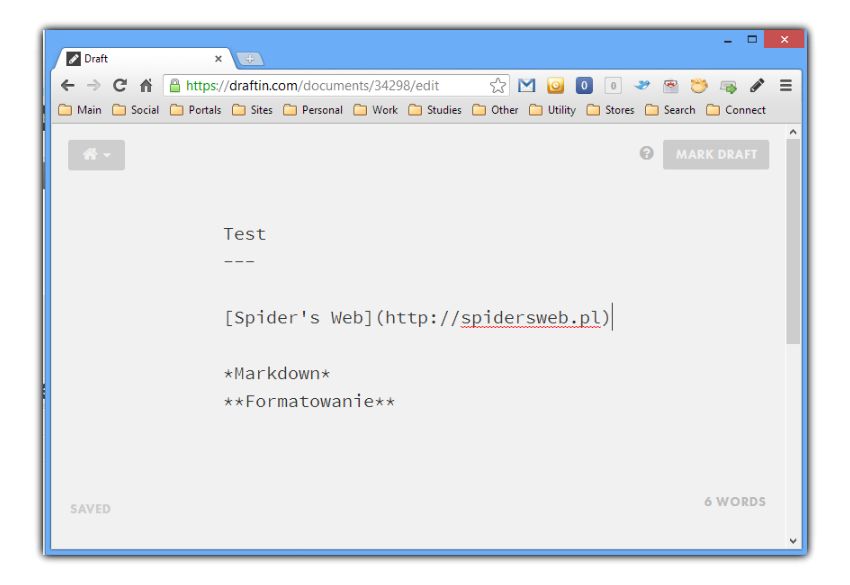
Task: Open the Portals bookmarks folder
Action: point(196,110)
